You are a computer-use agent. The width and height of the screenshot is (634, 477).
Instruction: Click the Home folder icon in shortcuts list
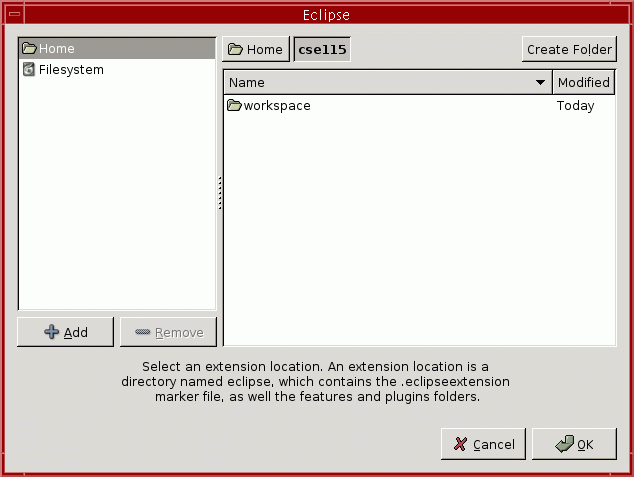[29, 48]
